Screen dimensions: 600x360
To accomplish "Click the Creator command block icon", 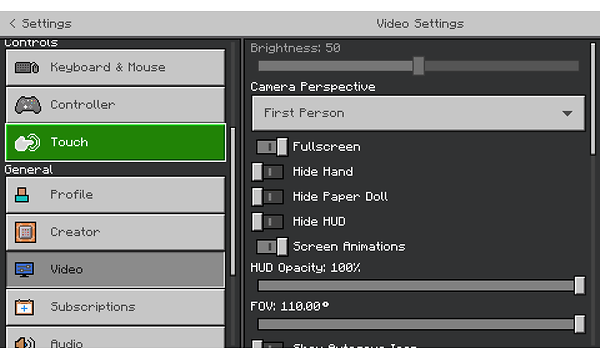I will (x=25, y=232).
